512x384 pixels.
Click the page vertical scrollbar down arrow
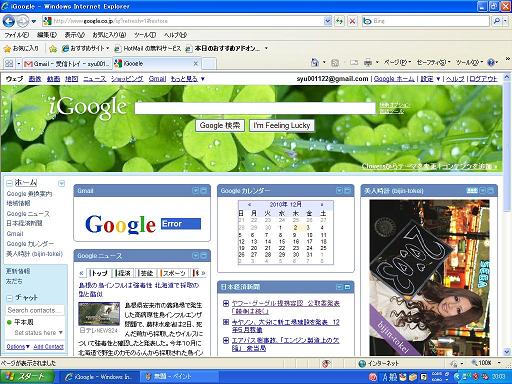tap(507, 352)
